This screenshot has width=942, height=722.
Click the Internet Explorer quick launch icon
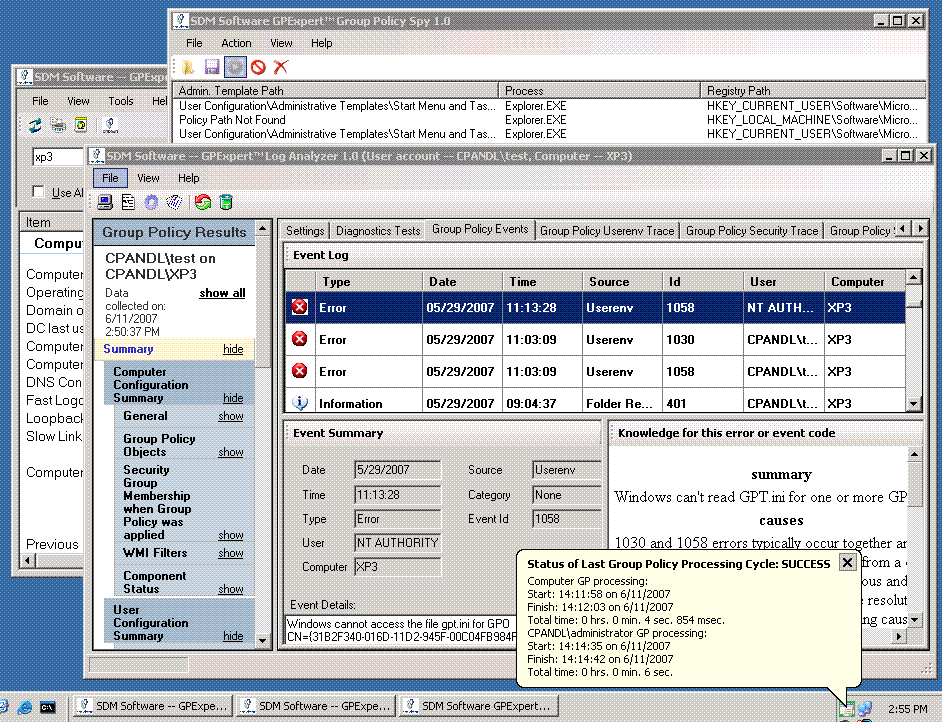(x=24, y=706)
